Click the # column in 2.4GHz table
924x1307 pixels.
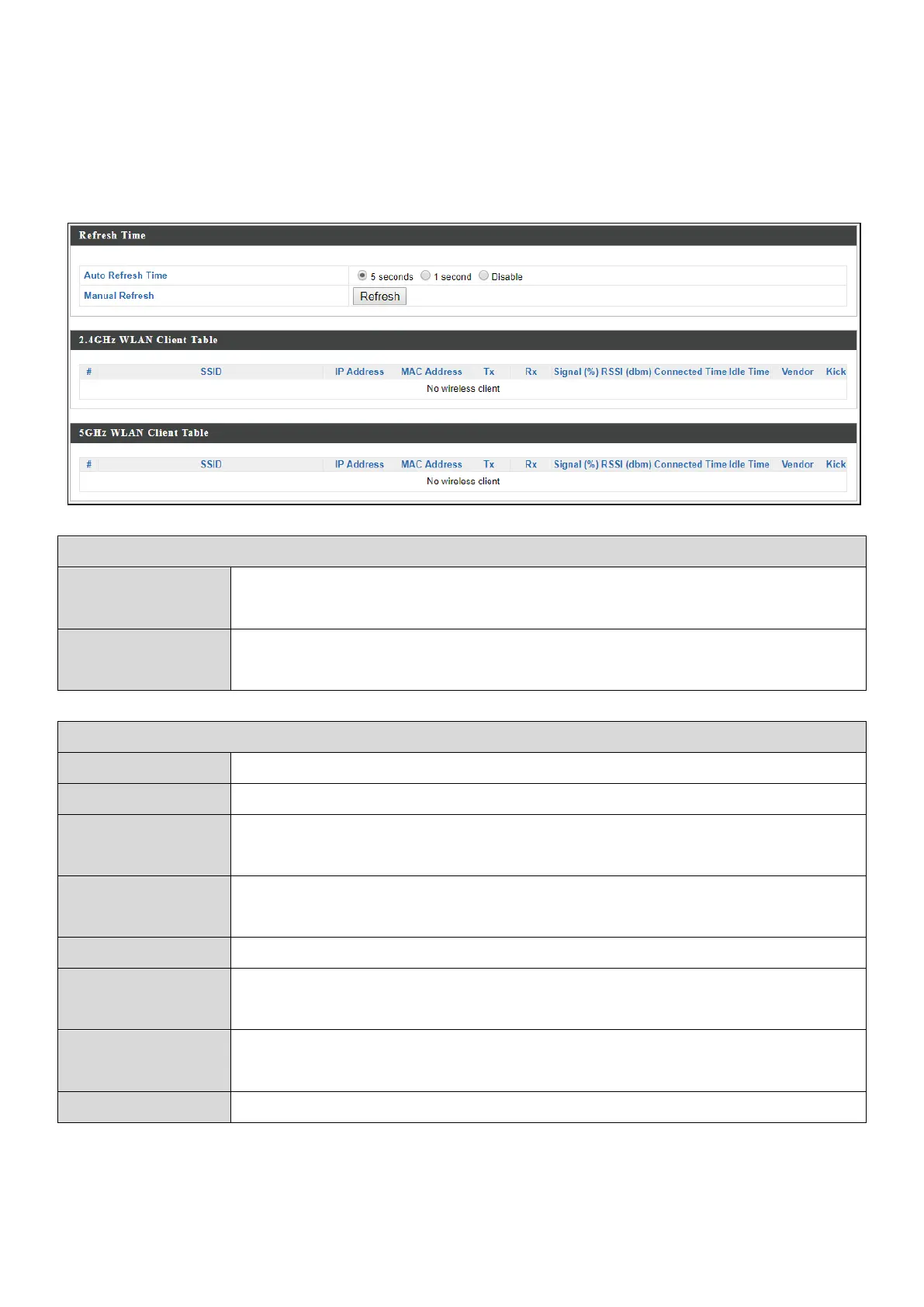[x=88, y=372]
